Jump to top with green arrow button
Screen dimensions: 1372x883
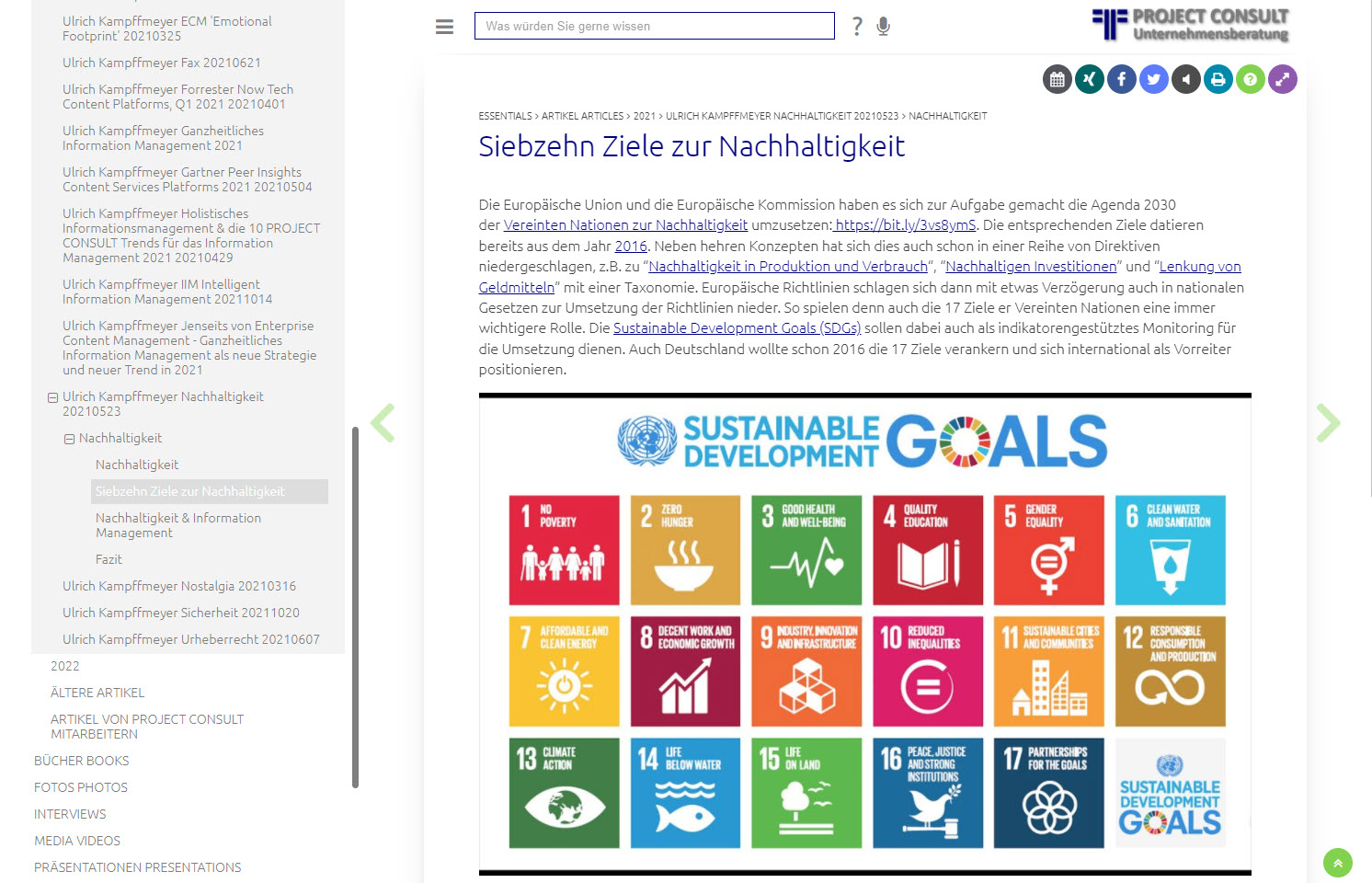[x=1338, y=863]
